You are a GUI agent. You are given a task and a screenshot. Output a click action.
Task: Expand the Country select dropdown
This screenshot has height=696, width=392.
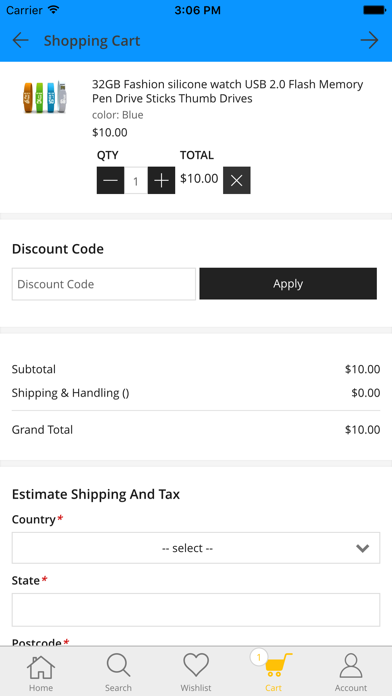pos(196,548)
